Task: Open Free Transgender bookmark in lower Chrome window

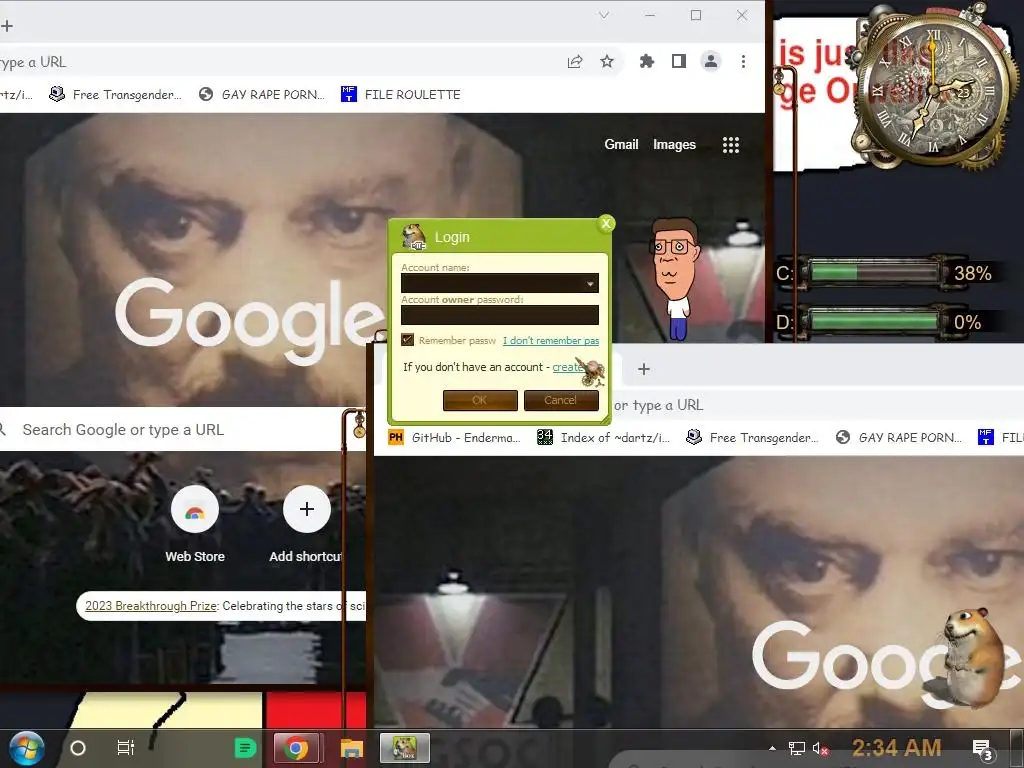Action: [752, 438]
